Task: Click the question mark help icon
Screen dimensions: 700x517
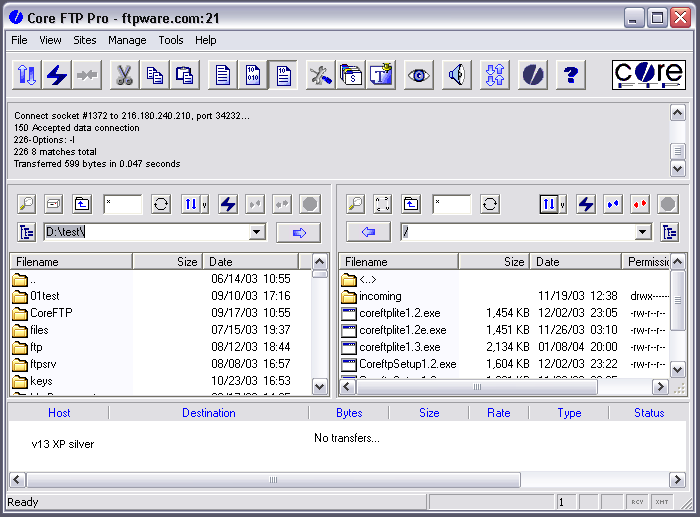Action: click(571, 75)
